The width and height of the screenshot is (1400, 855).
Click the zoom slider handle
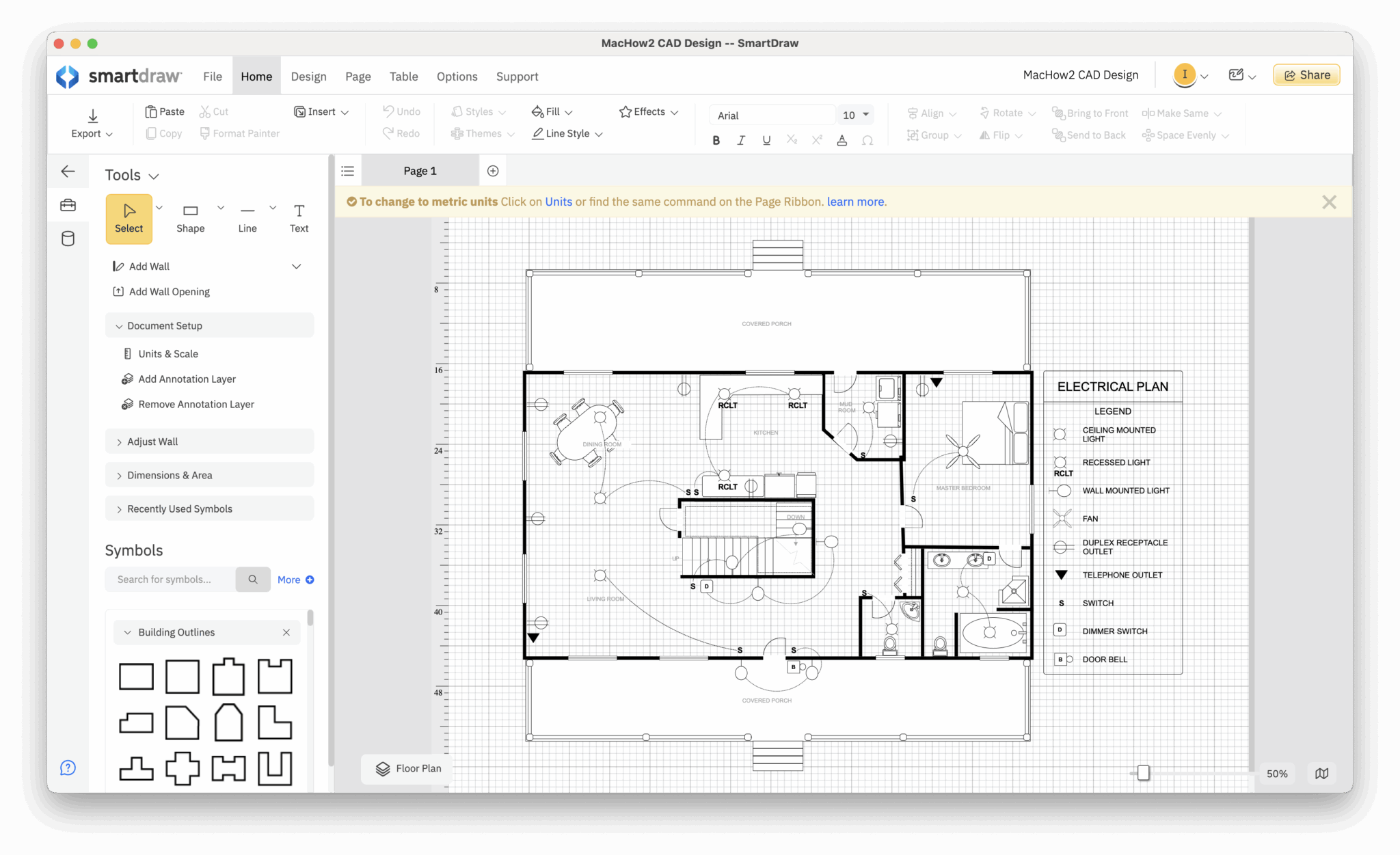[1143, 773]
